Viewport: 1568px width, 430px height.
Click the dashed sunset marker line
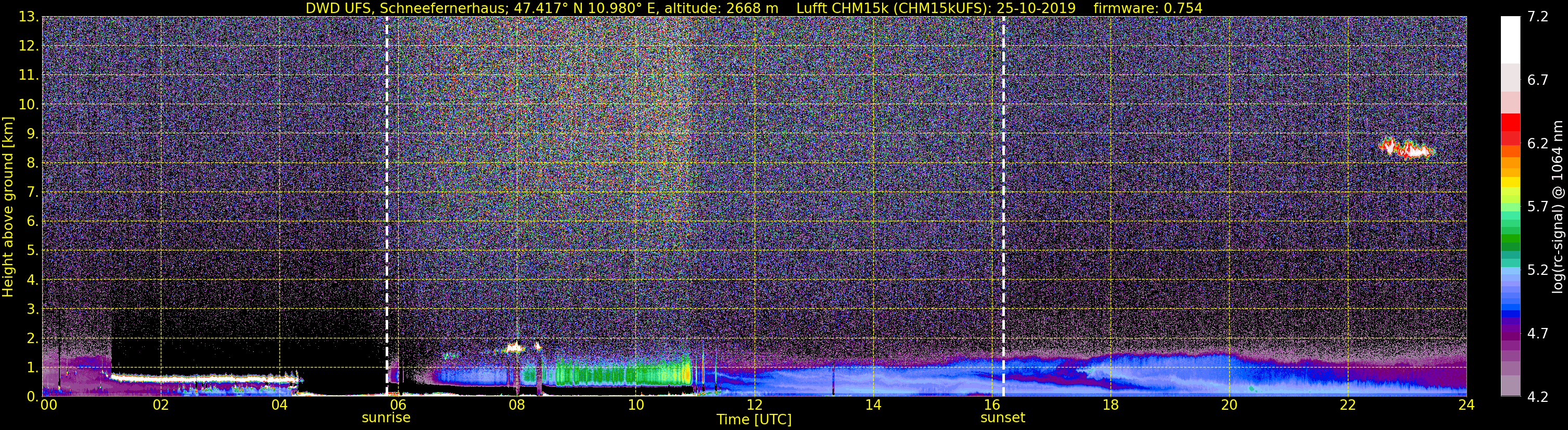1003,207
